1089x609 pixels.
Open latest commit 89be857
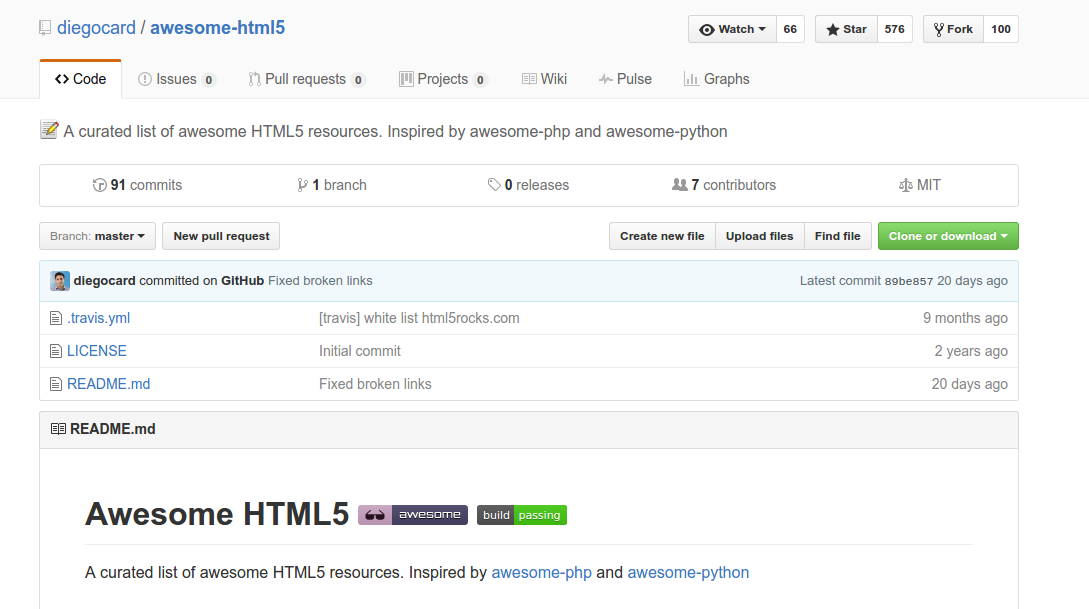click(908, 281)
